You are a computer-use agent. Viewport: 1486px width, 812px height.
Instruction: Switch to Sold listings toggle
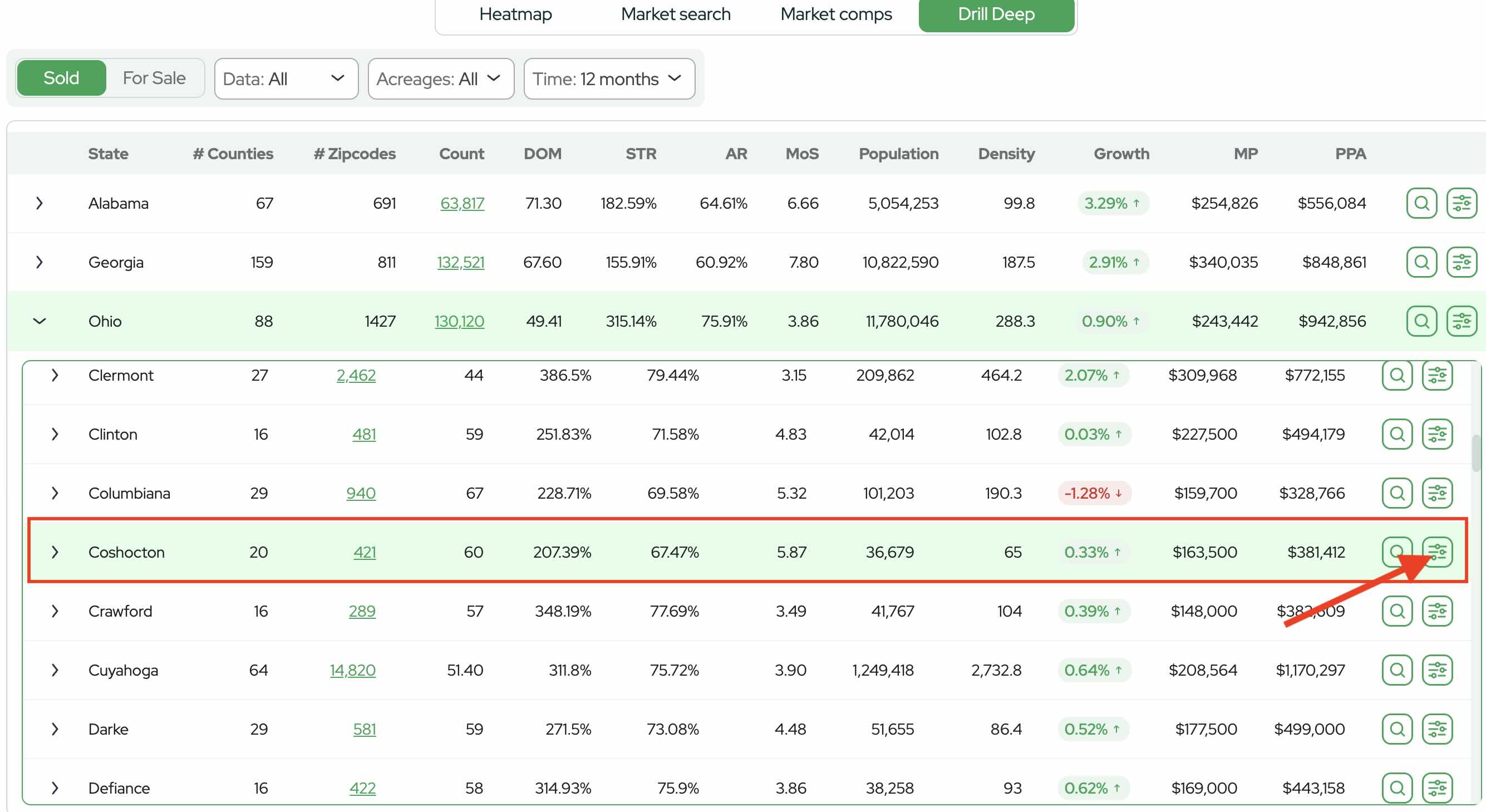[x=61, y=78]
